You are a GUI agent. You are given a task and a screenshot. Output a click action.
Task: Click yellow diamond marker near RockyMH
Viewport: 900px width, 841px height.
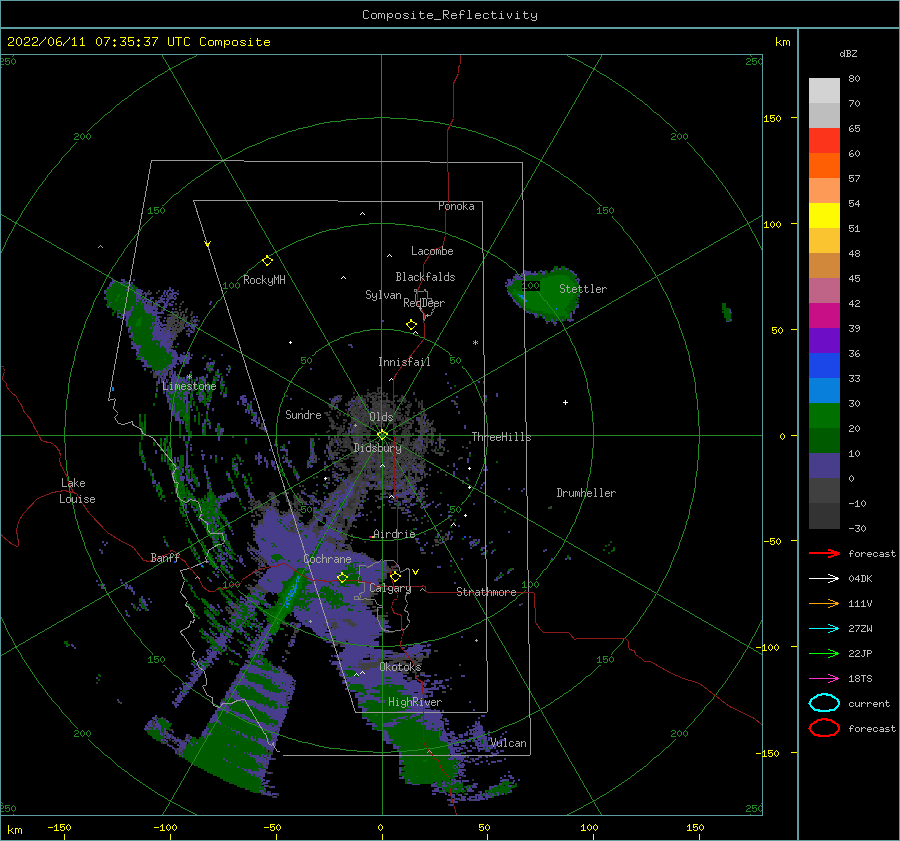267,261
